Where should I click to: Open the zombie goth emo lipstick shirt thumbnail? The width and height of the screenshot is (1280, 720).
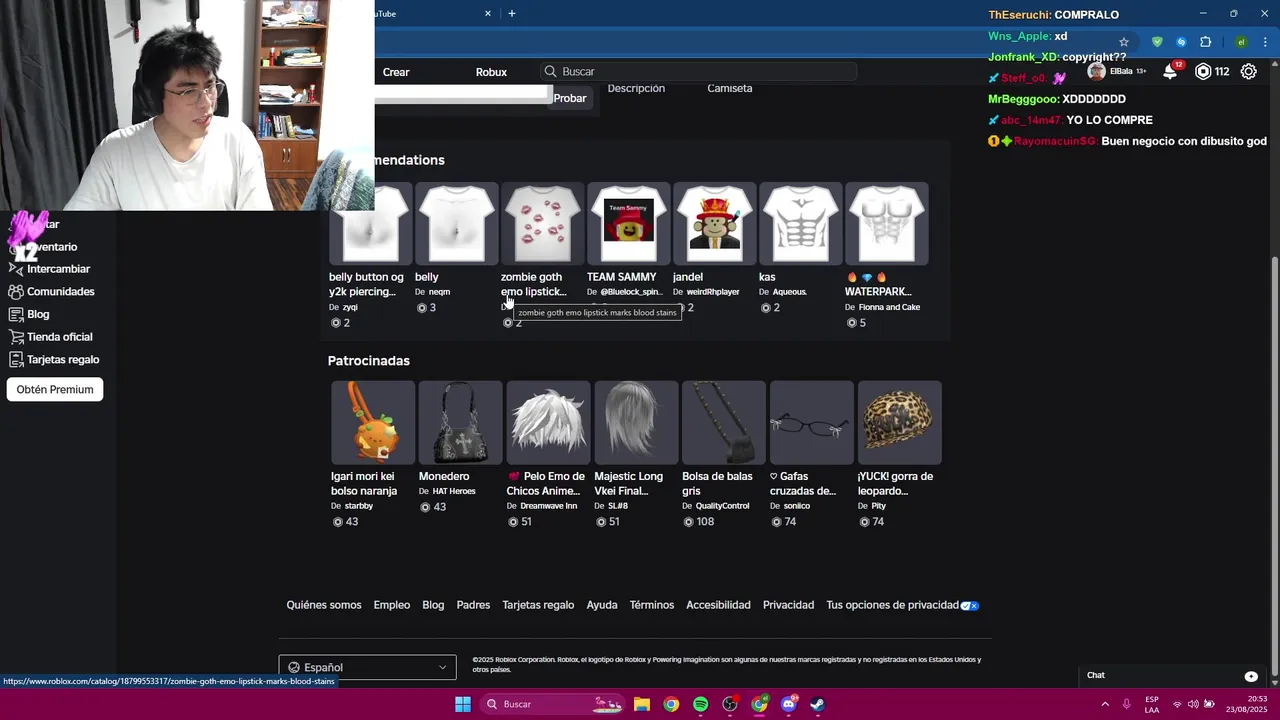click(542, 223)
